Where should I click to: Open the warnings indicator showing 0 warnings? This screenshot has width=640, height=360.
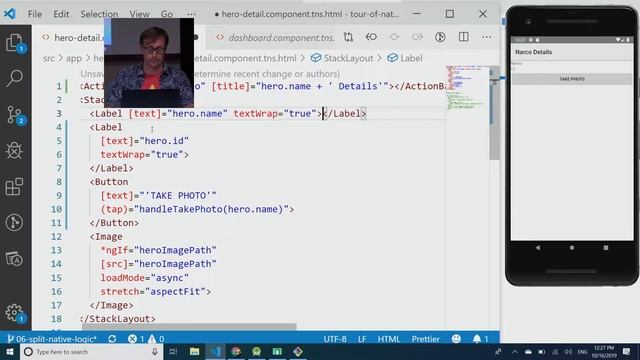tap(156, 339)
